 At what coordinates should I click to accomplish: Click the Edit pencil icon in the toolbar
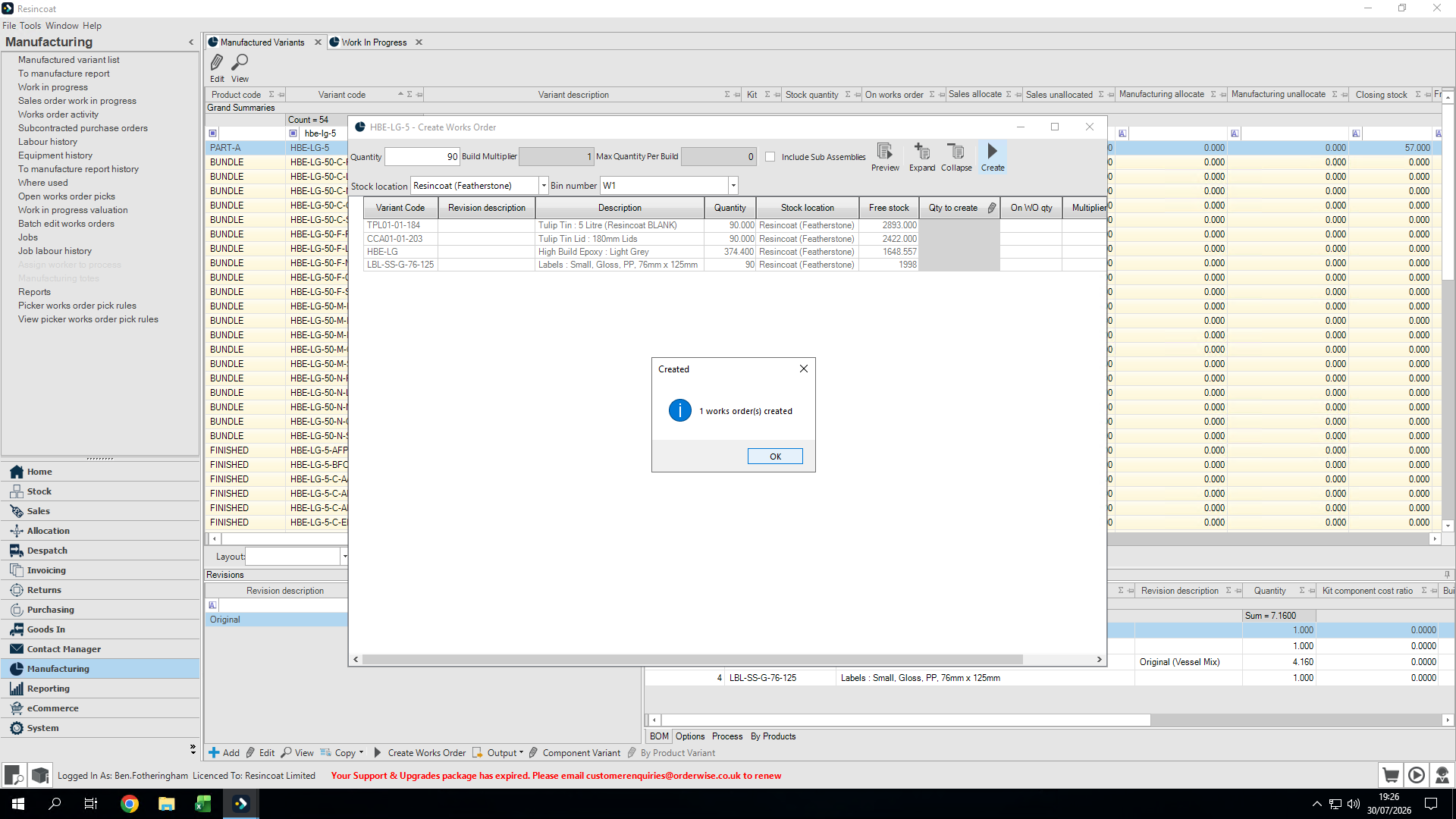pos(217,67)
